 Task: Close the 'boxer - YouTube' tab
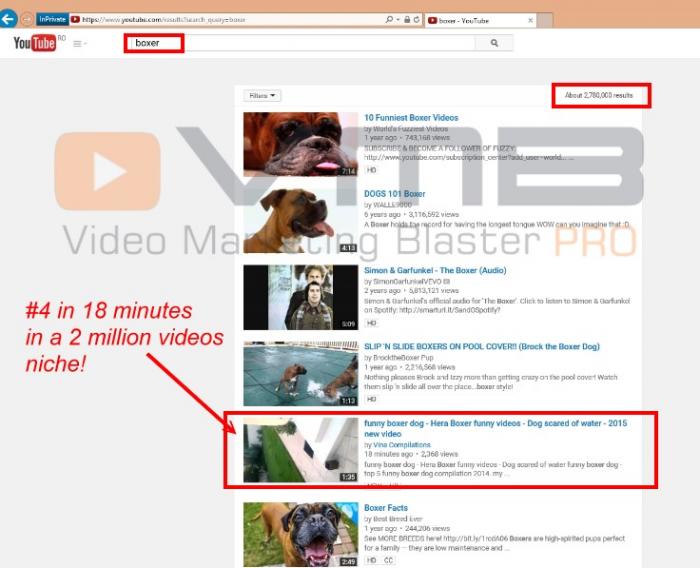(x=530, y=21)
